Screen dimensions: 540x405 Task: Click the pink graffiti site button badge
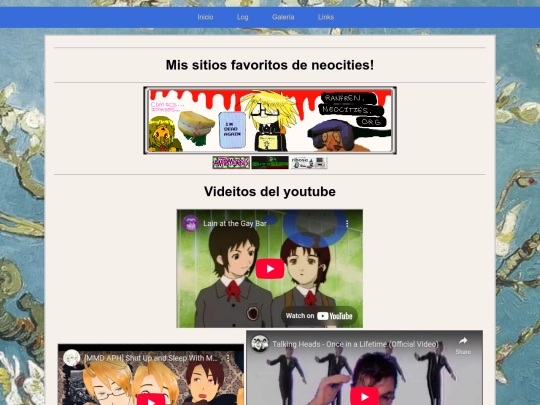231,163
